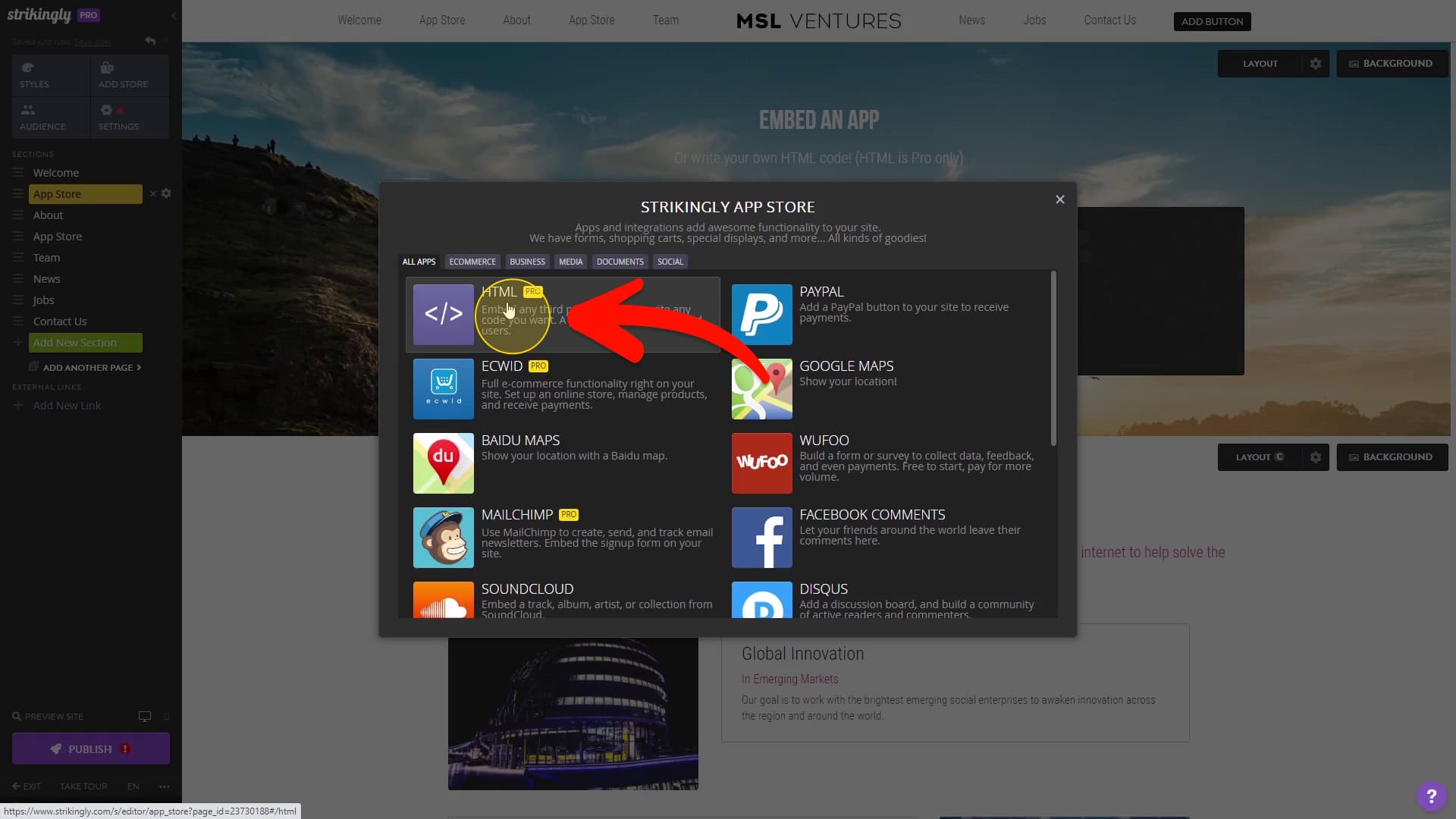Click Add New Link under External Links

pyautogui.click(x=67, y=406)
